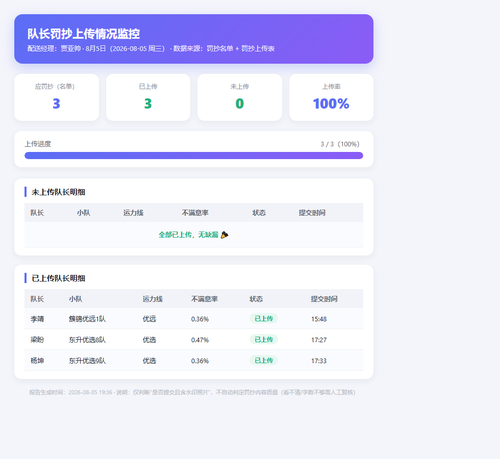Click 小队 header in 已上传队长明细 table

point(75,299)
